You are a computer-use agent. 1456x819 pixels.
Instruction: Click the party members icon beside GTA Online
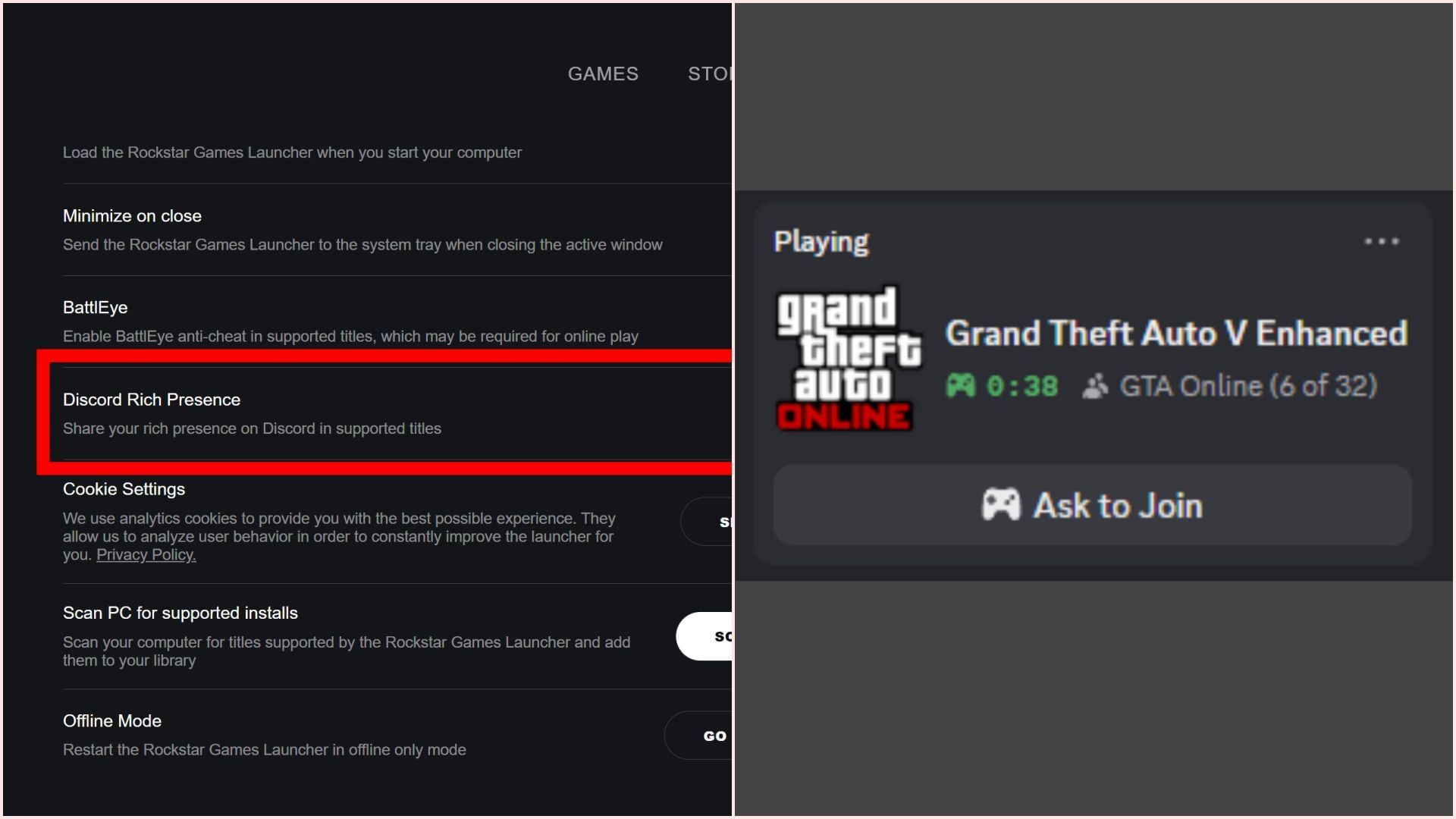coord(1094,386)
